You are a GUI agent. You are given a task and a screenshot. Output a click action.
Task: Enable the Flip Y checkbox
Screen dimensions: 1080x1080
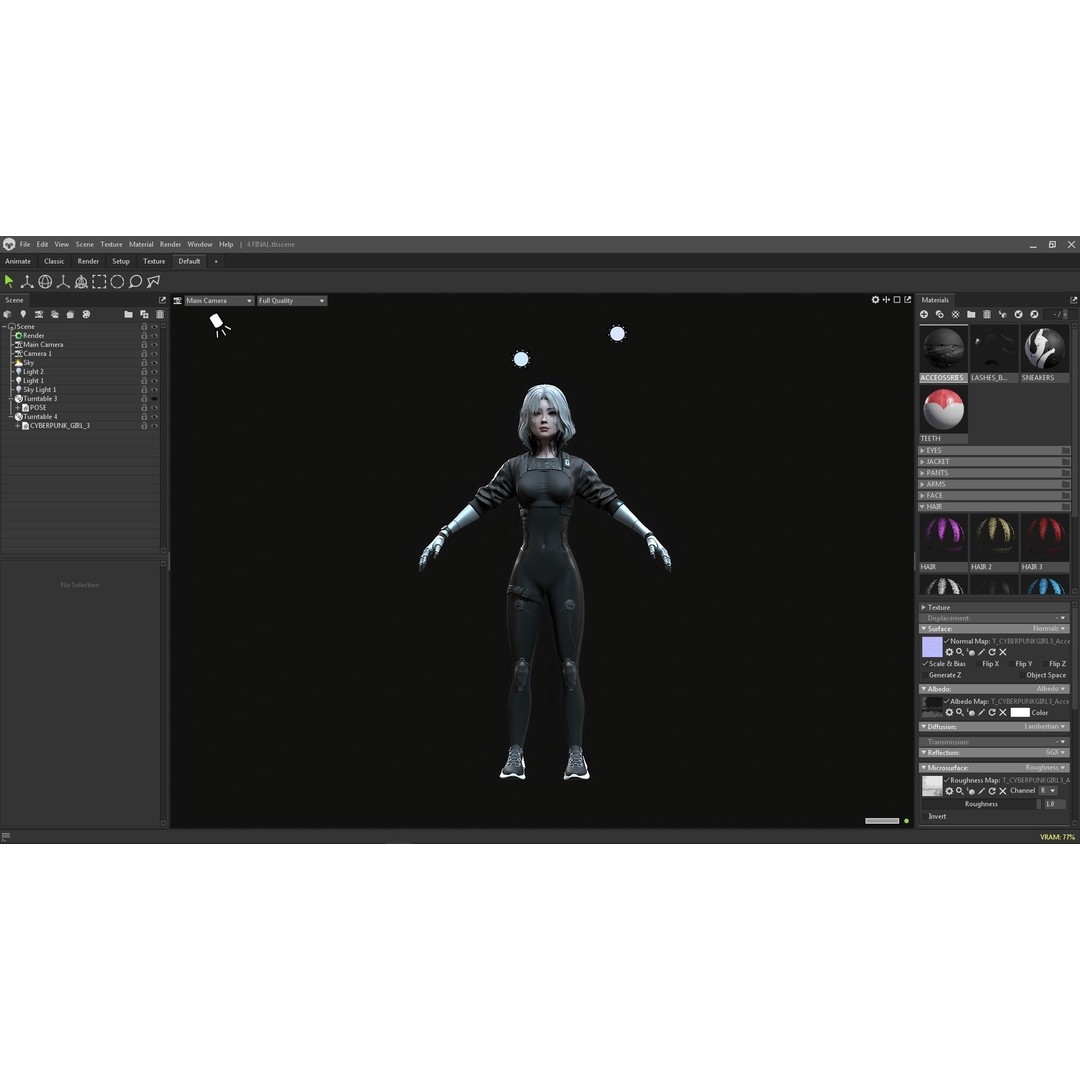point(1010,664)
